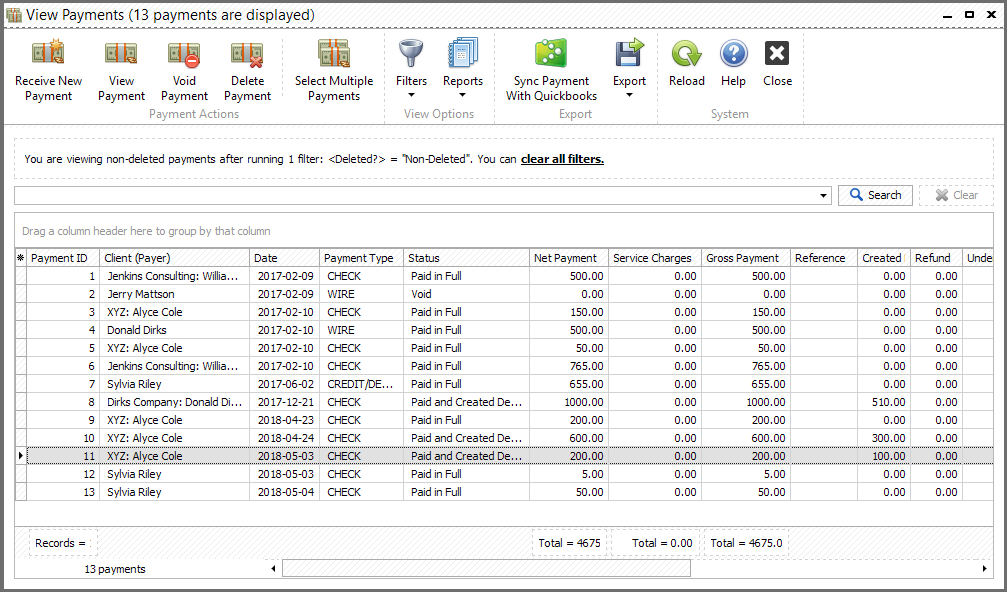Click the date cell '2018-05-04'
Image resolution: width=1007 pixels, height=592 pixels.
[x=286, y=492]
